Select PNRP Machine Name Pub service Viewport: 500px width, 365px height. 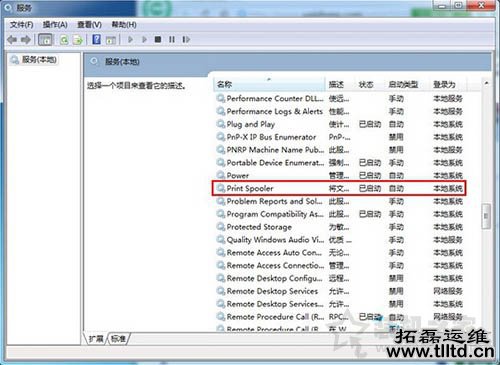pyautogui.click(x=339, y=150)
